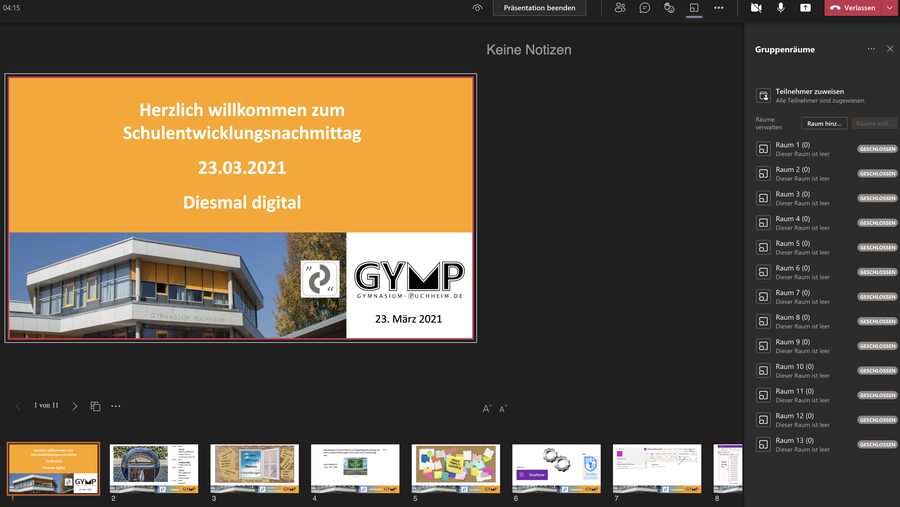900x507 pixels.
Task: Toggle the breakout rooms icon in toolbar
Action: (x=694, y=8)
